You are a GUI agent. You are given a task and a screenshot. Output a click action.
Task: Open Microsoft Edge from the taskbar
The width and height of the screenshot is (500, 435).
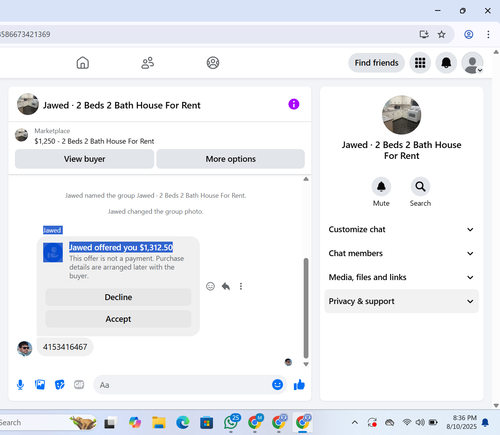point(183,423)
